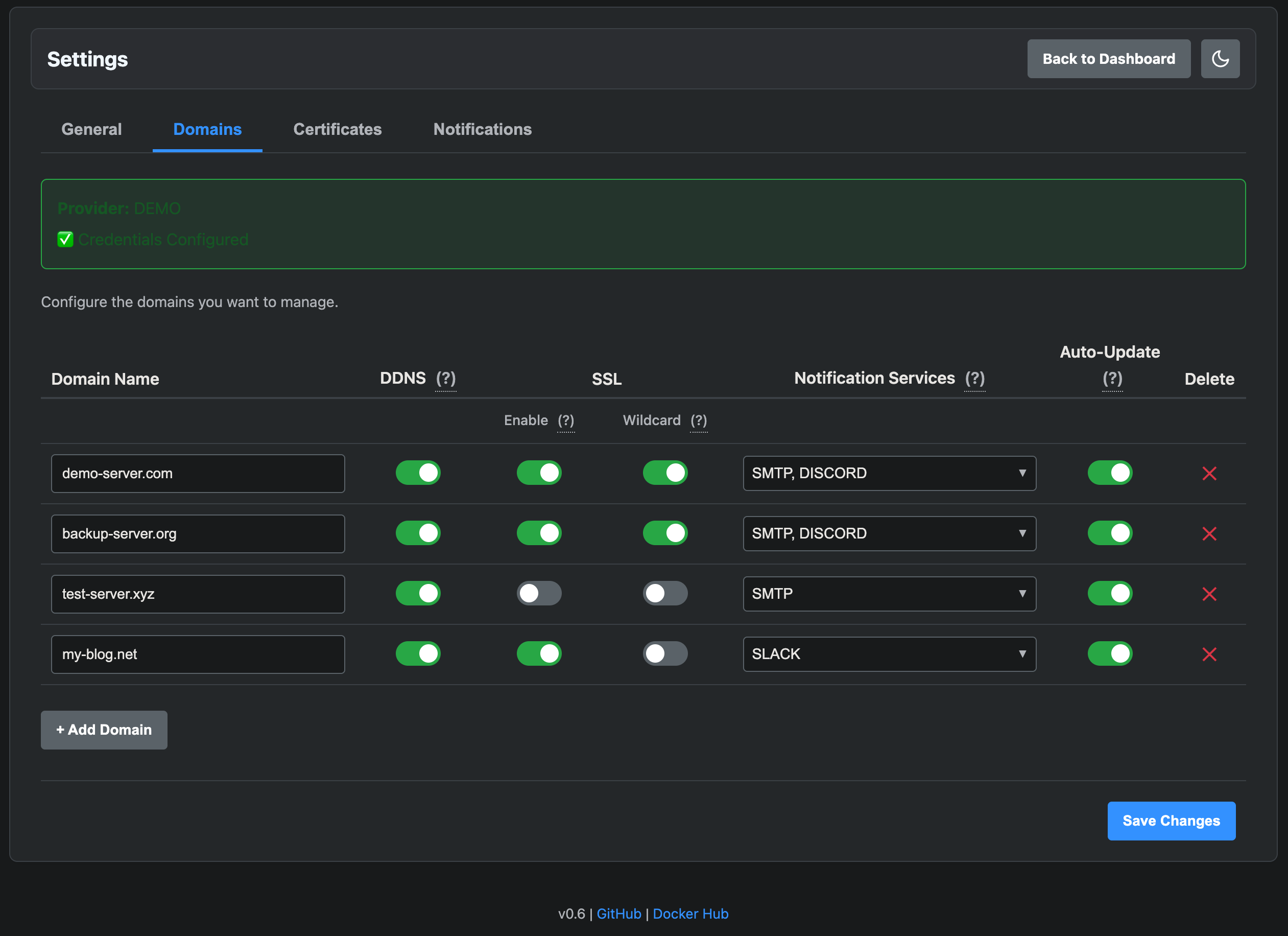This screenshot has height=936, width=1288.
Task: Disable DDNS for demo-server.com
Action: [418, 473]
